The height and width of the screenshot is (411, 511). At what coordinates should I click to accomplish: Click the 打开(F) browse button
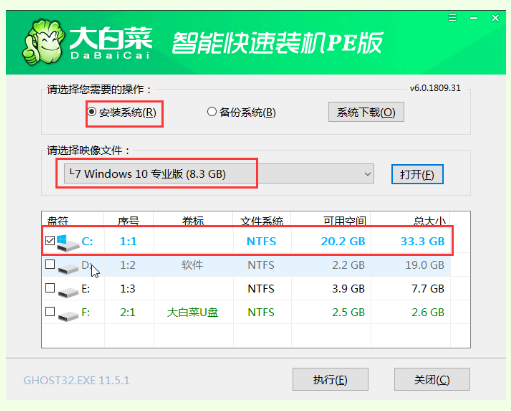417,174
